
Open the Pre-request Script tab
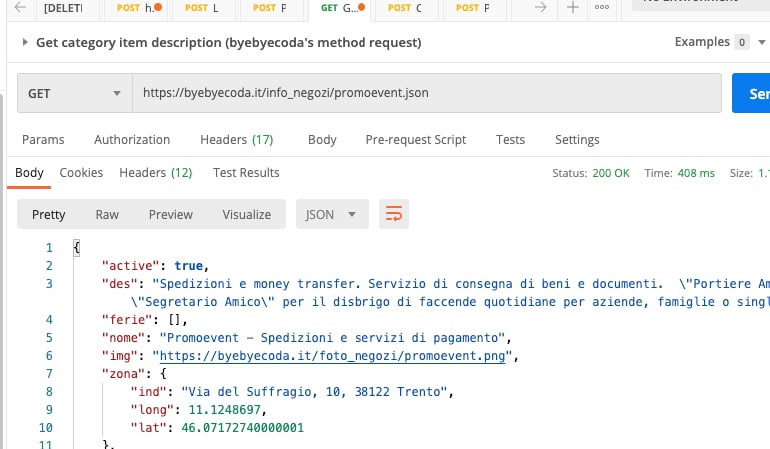pyautogui.click(x=415, y=140)
